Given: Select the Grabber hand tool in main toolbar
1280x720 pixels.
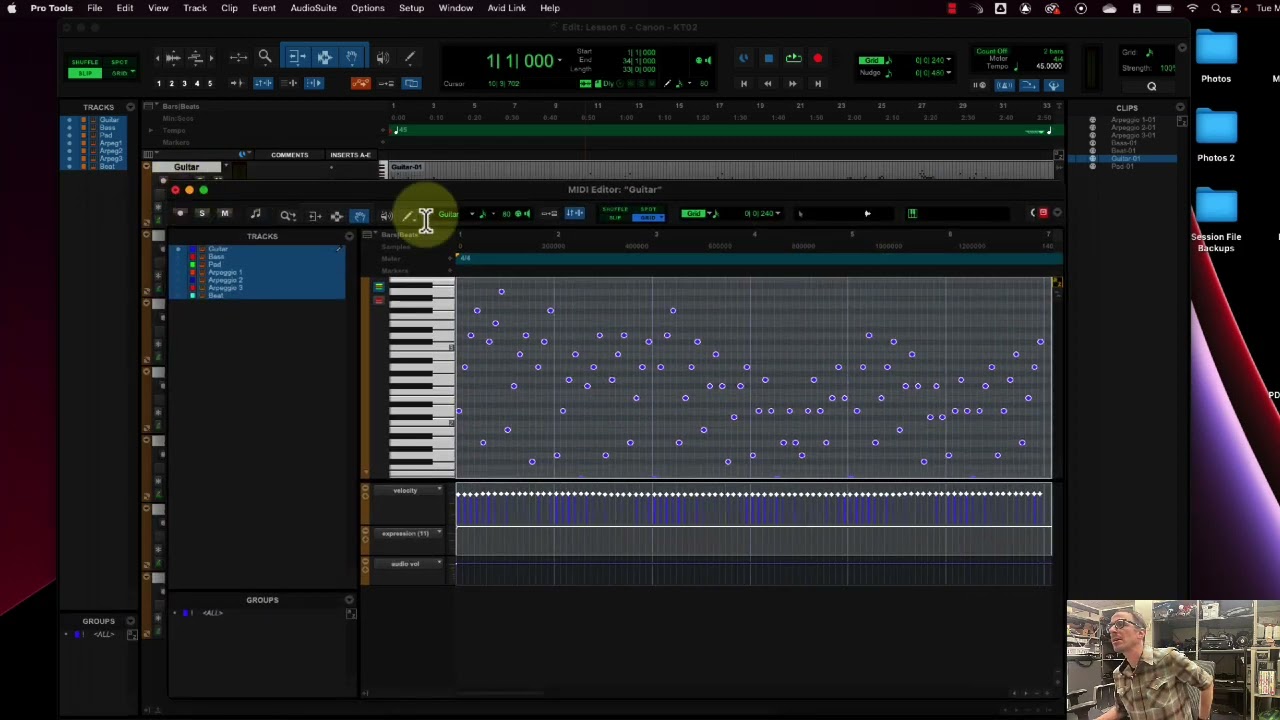Looking at the screenshot, I should pyautogui.click(x=352, y=57).
